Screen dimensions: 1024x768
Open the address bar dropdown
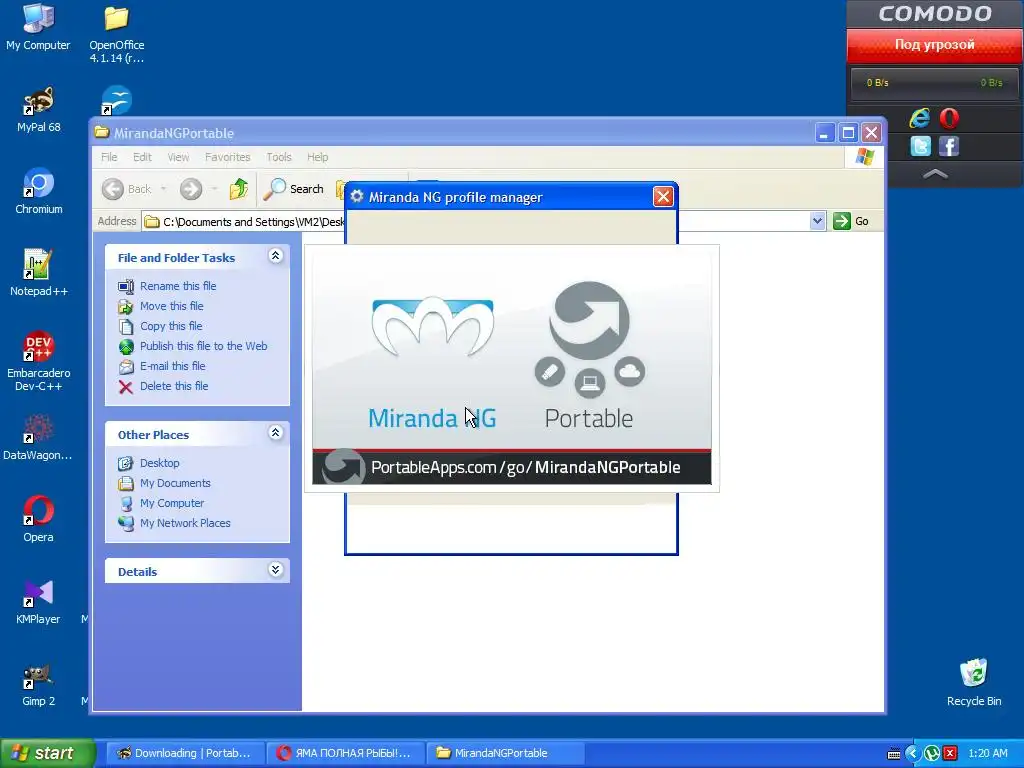(817, 221)
